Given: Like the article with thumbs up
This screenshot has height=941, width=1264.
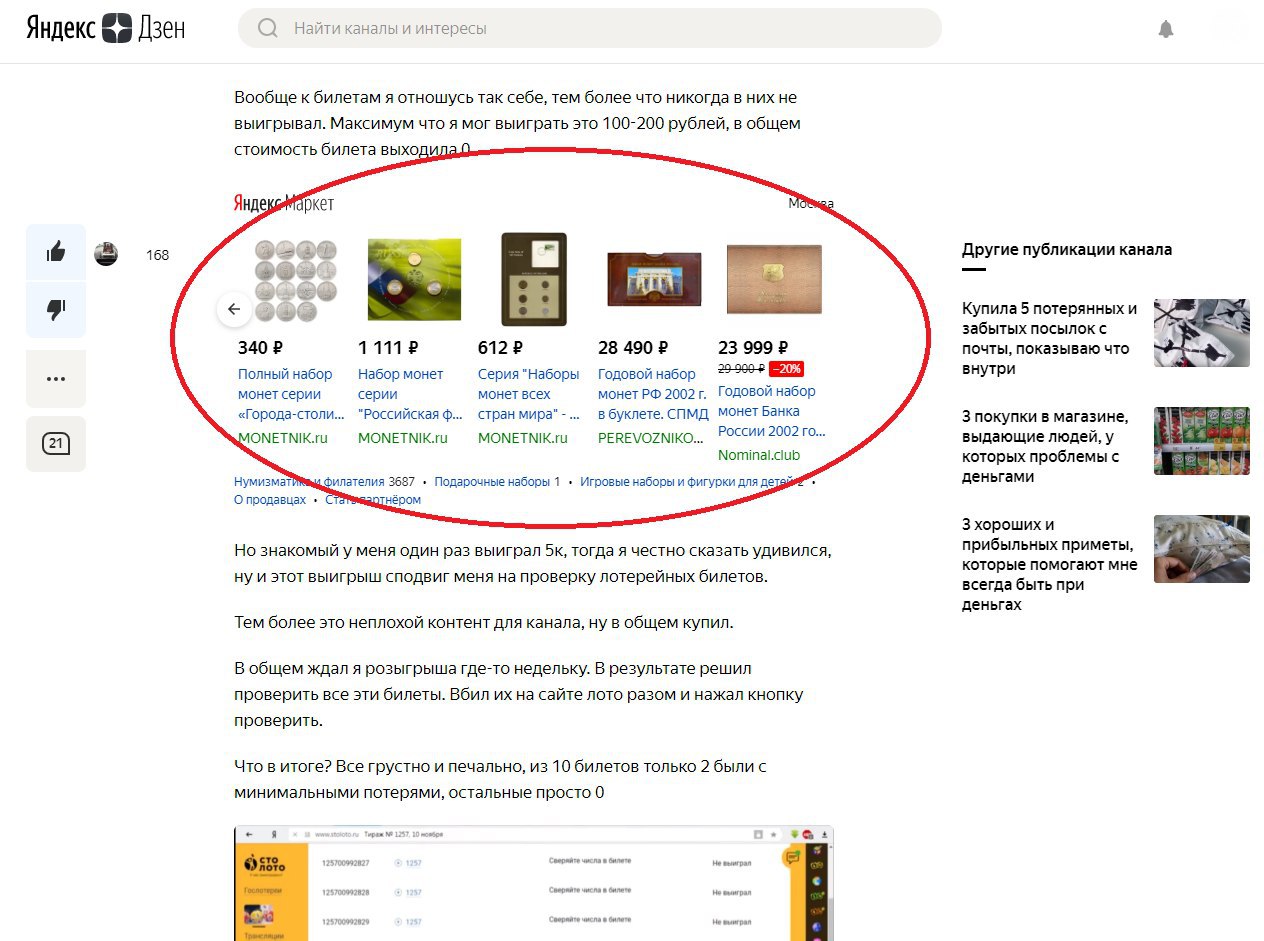Looking at the screenshot, I should point(56,253).
